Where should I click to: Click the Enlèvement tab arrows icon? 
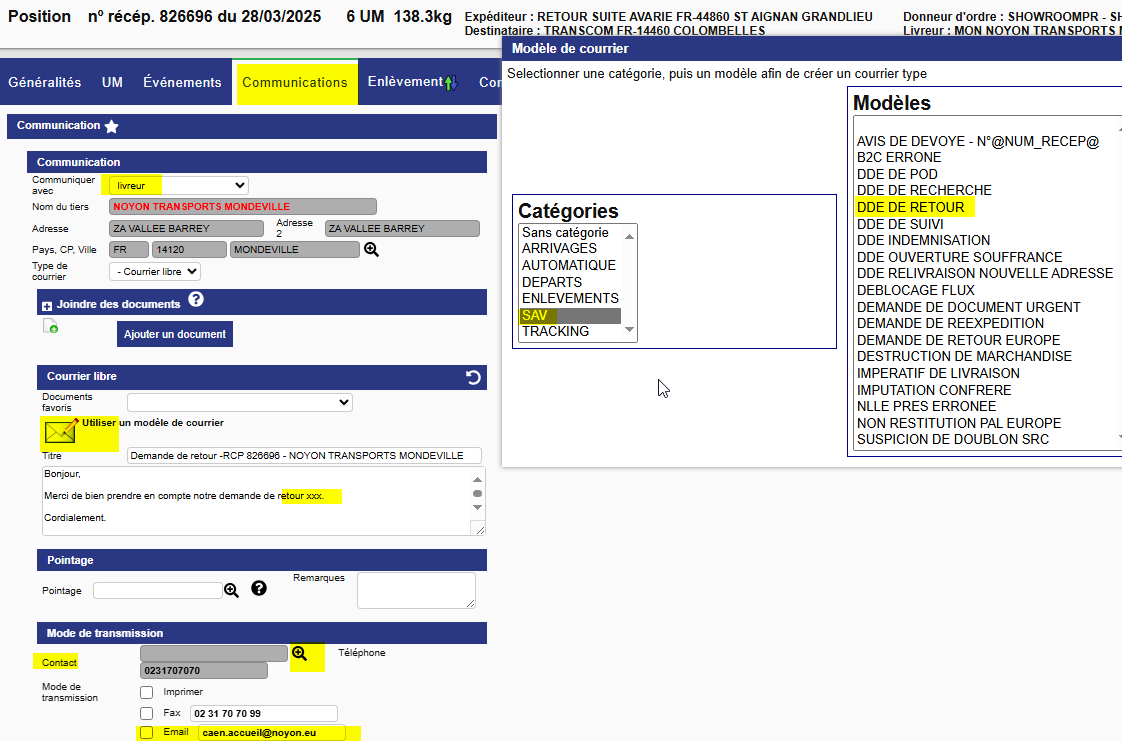[x=451, y=83]
